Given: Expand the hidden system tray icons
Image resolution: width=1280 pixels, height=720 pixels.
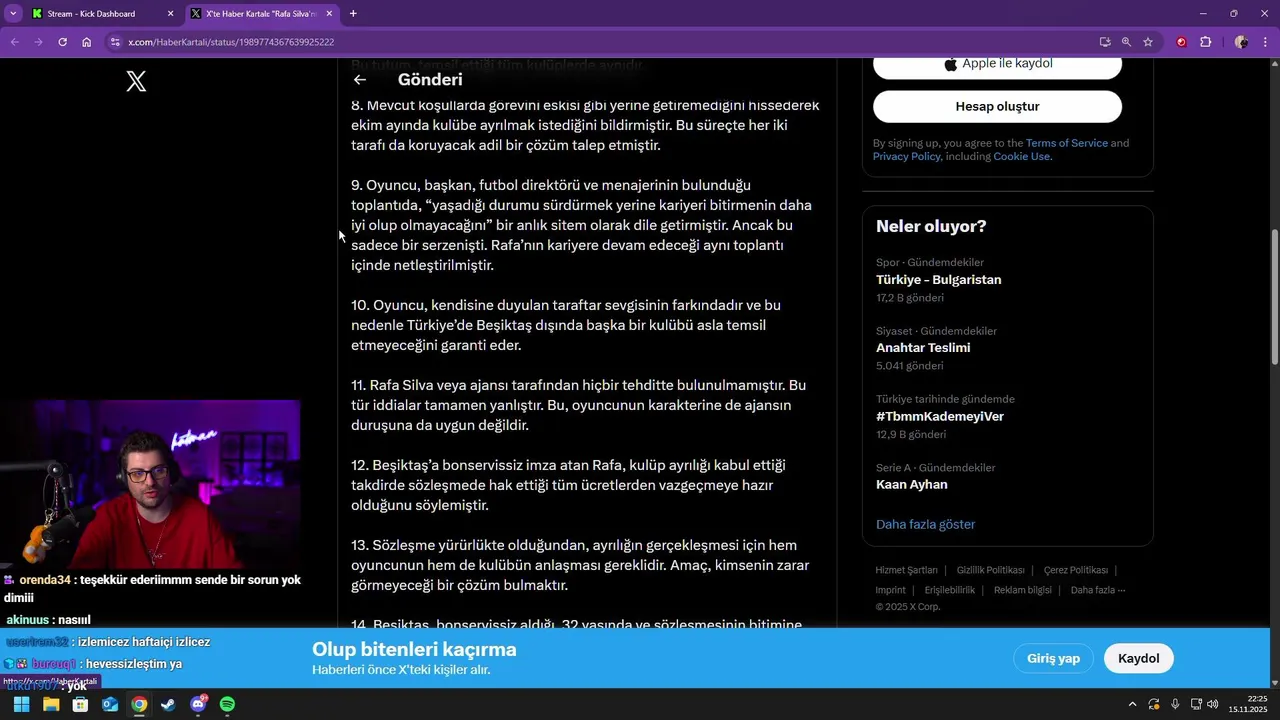Looking at the screenshot, I should (x=1132, y=704).
